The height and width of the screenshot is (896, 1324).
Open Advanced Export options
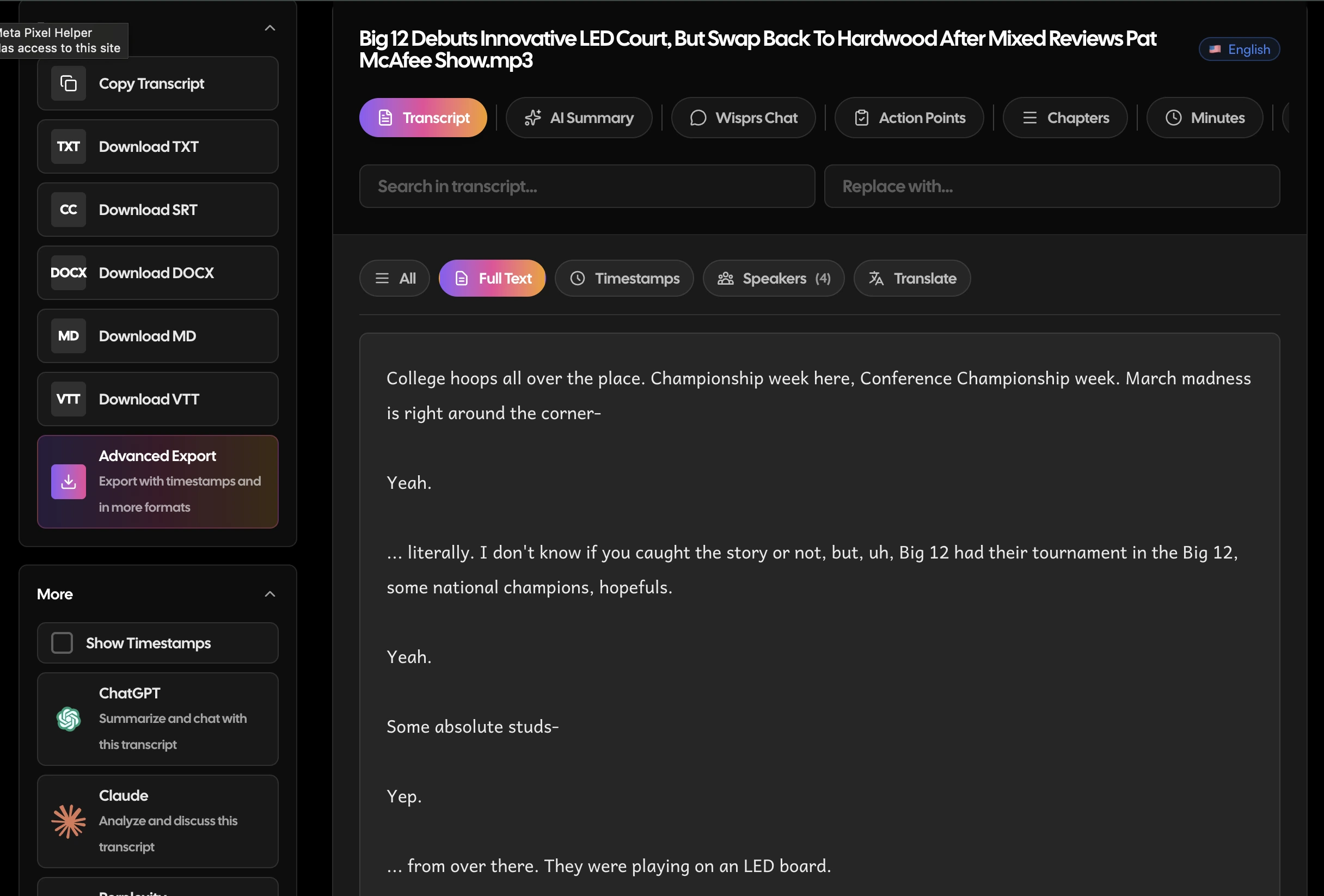[158, 481]
